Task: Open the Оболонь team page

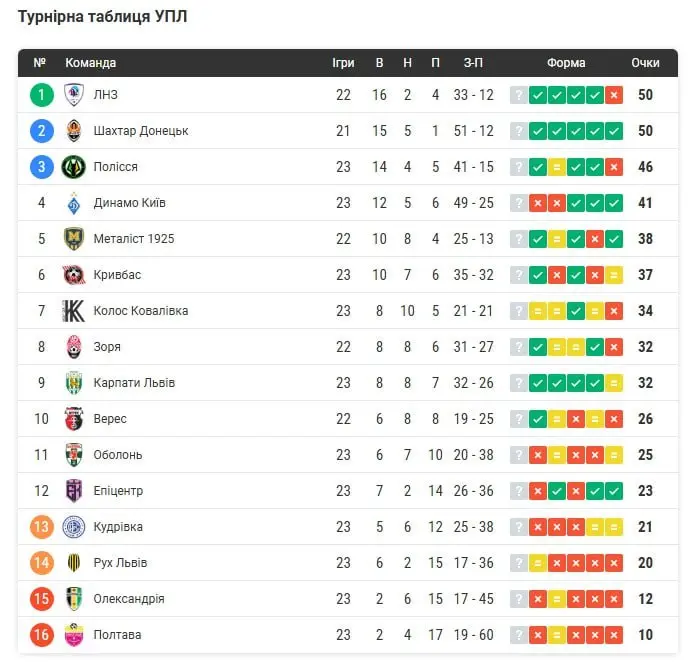Action: tap(117, 455)
